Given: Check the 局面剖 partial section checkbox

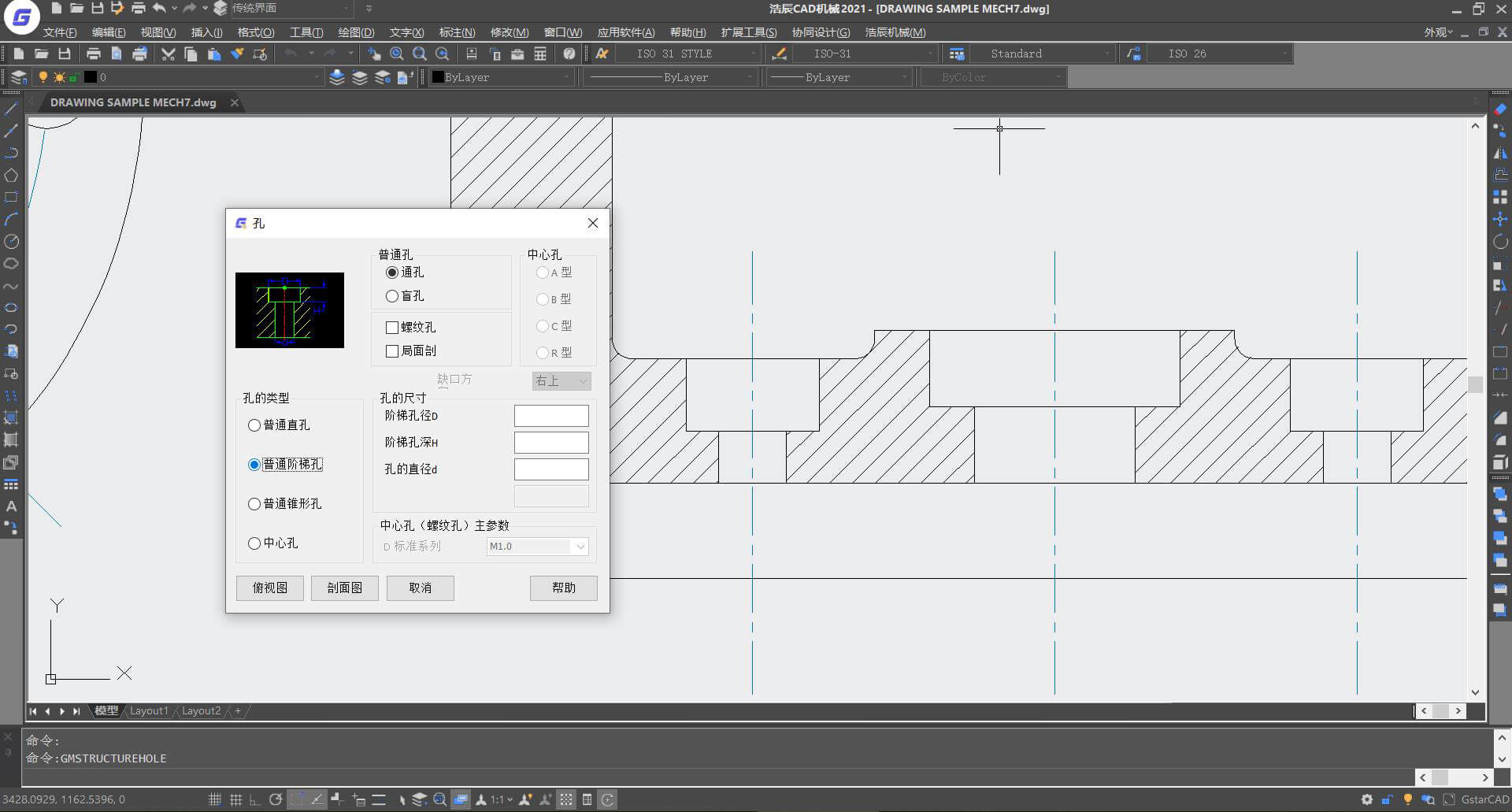Looking at the screenshot, I should pyautogui.click(x=392, y=351).
